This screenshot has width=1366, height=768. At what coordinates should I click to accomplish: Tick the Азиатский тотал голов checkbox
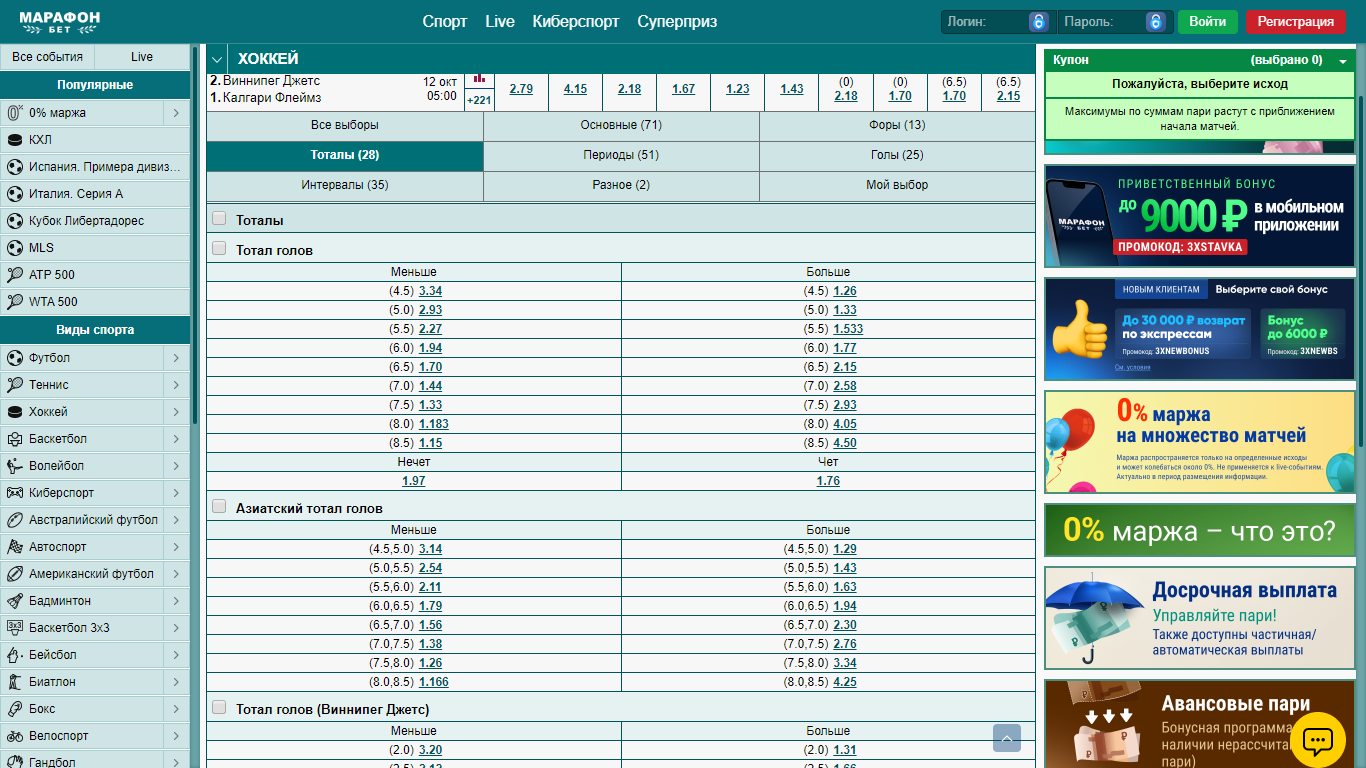pyautogui.click(x=219, y=507)
